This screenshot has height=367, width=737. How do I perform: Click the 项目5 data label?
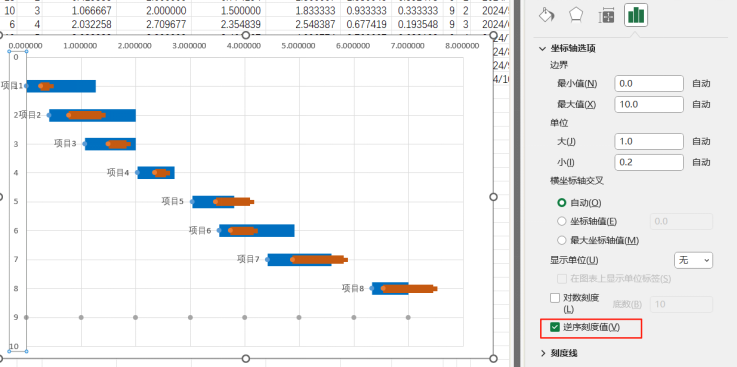(x=172, y=201)
